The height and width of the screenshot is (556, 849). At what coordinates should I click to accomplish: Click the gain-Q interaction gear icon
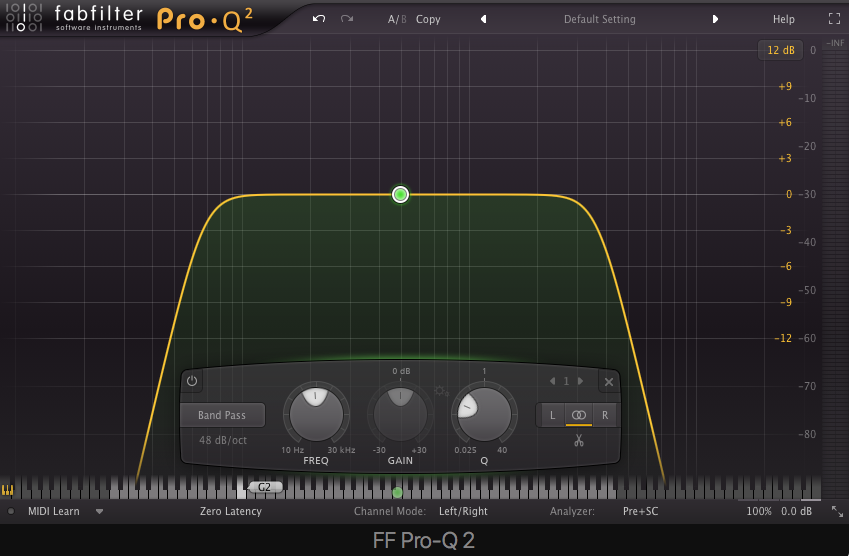[x=440, y=391]
